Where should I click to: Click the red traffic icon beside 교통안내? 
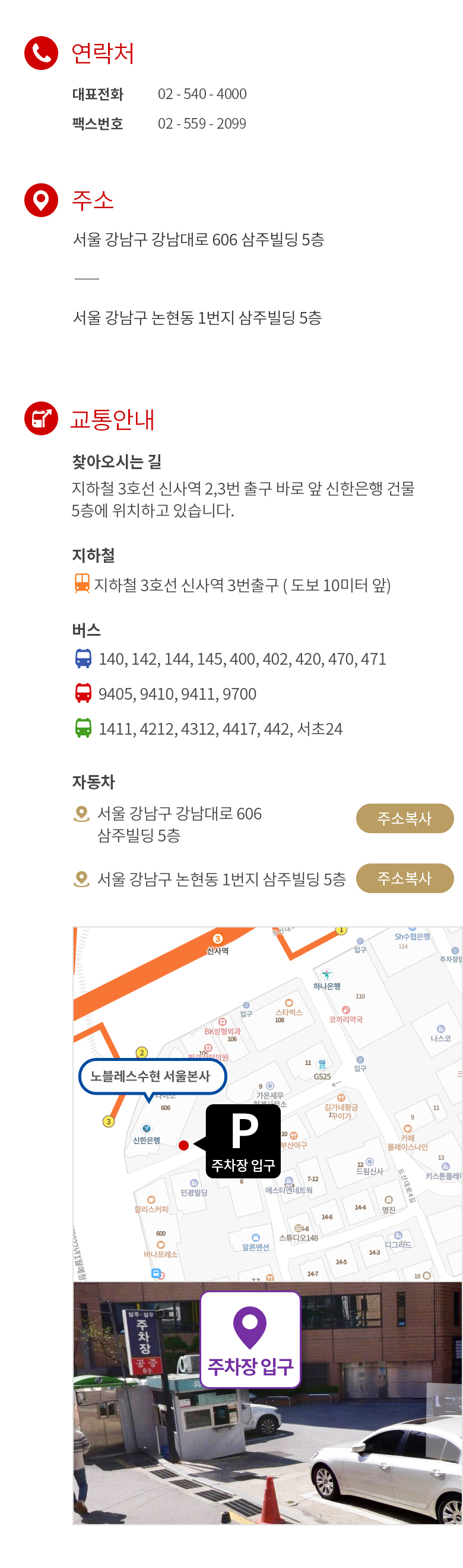coord(41,418)
